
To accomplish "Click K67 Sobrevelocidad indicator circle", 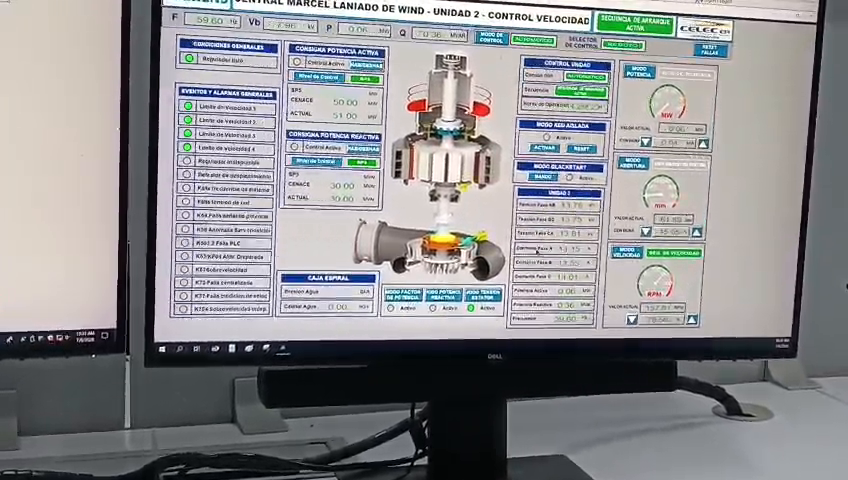I will pyautogui.click(x=184, y=269).
